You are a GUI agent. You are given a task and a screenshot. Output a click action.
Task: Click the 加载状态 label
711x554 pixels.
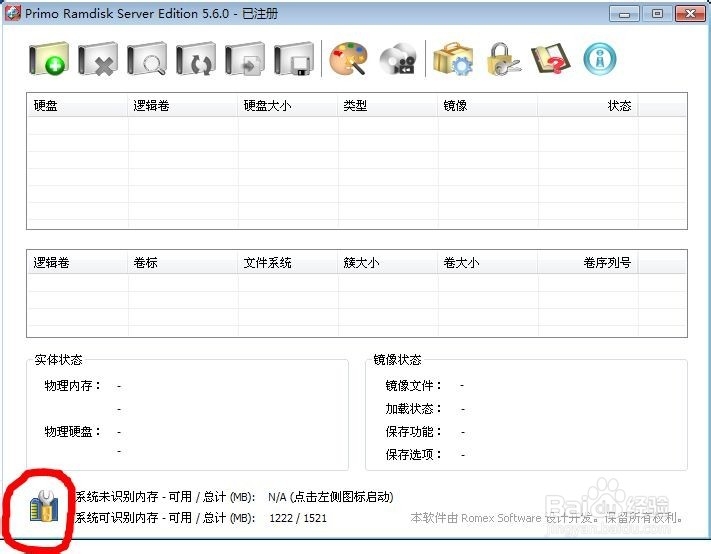[413, 409]
